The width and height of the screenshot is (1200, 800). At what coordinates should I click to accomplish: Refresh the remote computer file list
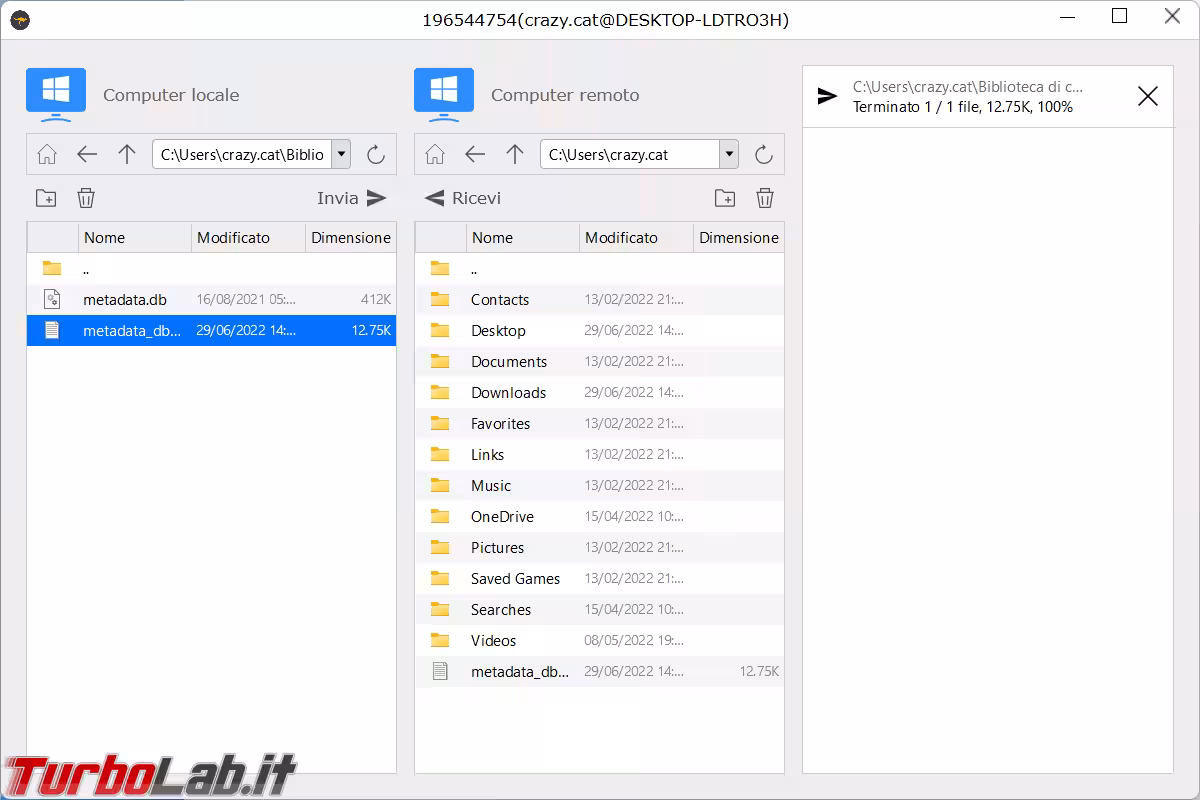point(764,154)
